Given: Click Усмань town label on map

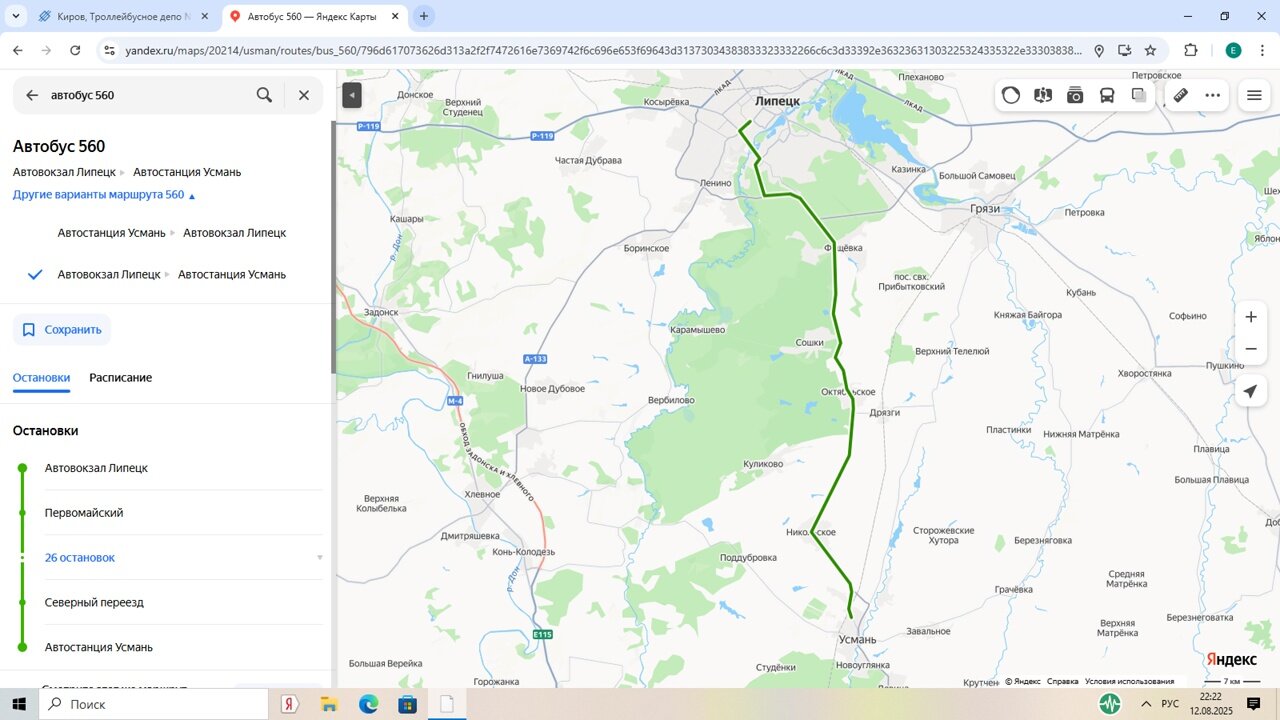Looking at the screenshot, I should (858, 639).
